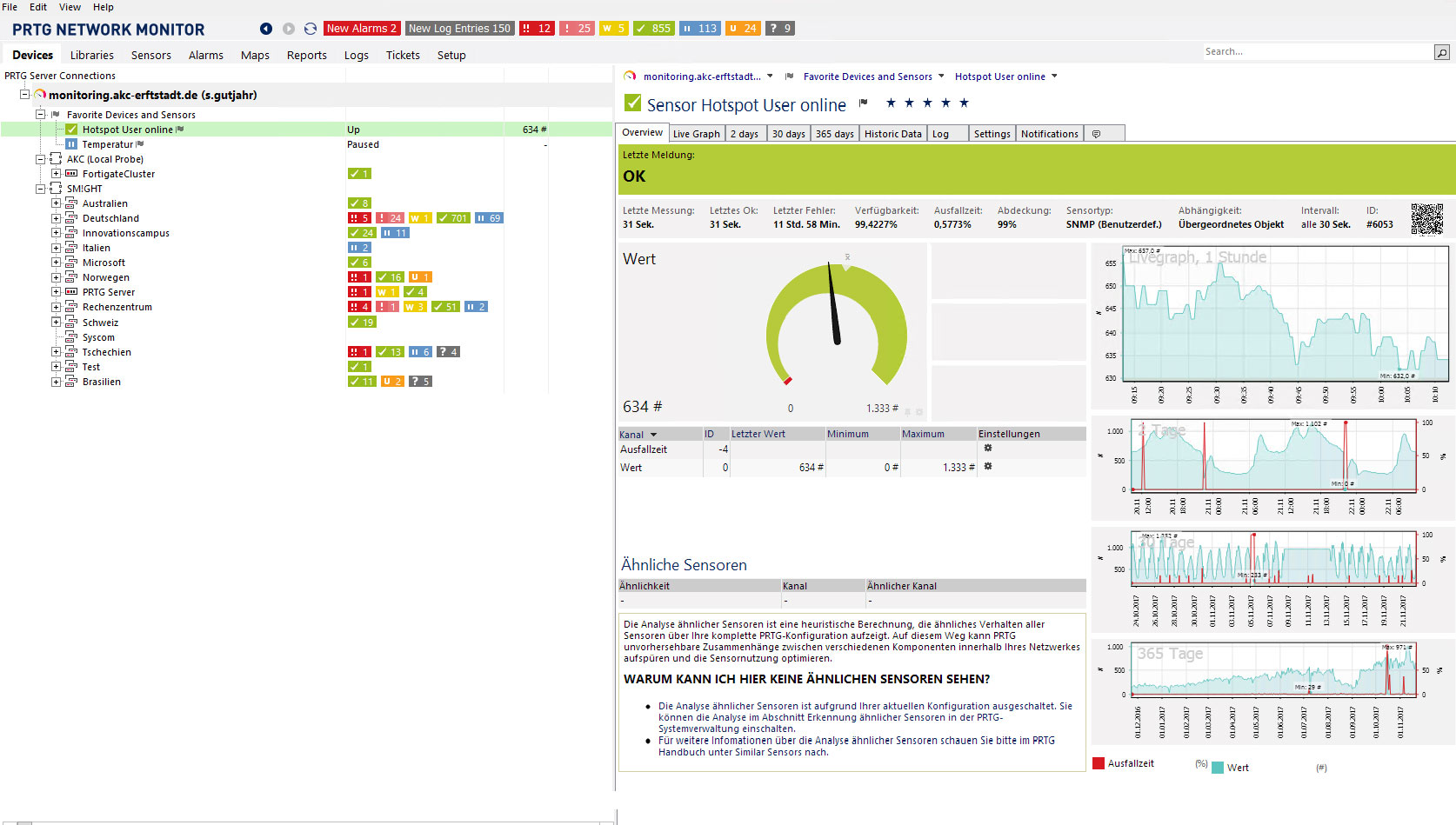
Task: Click the refresh icon in the header
Action: [310, 29]
